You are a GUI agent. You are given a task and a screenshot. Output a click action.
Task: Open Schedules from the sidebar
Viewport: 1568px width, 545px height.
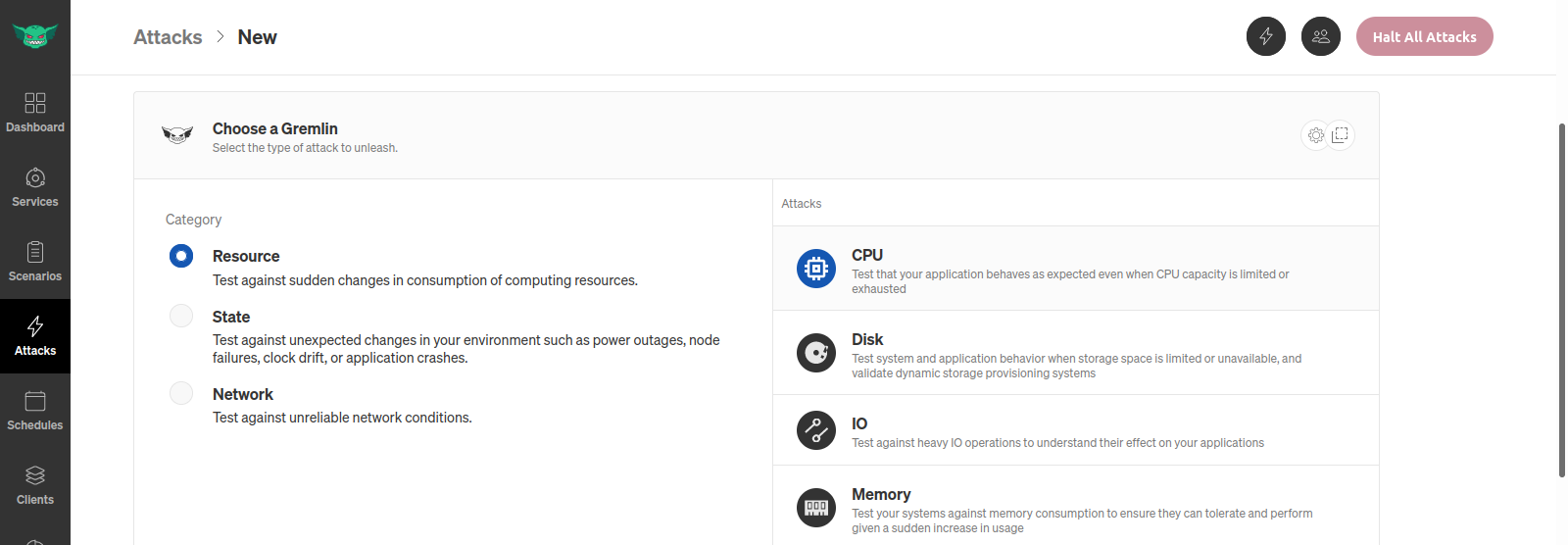(35, 411)
